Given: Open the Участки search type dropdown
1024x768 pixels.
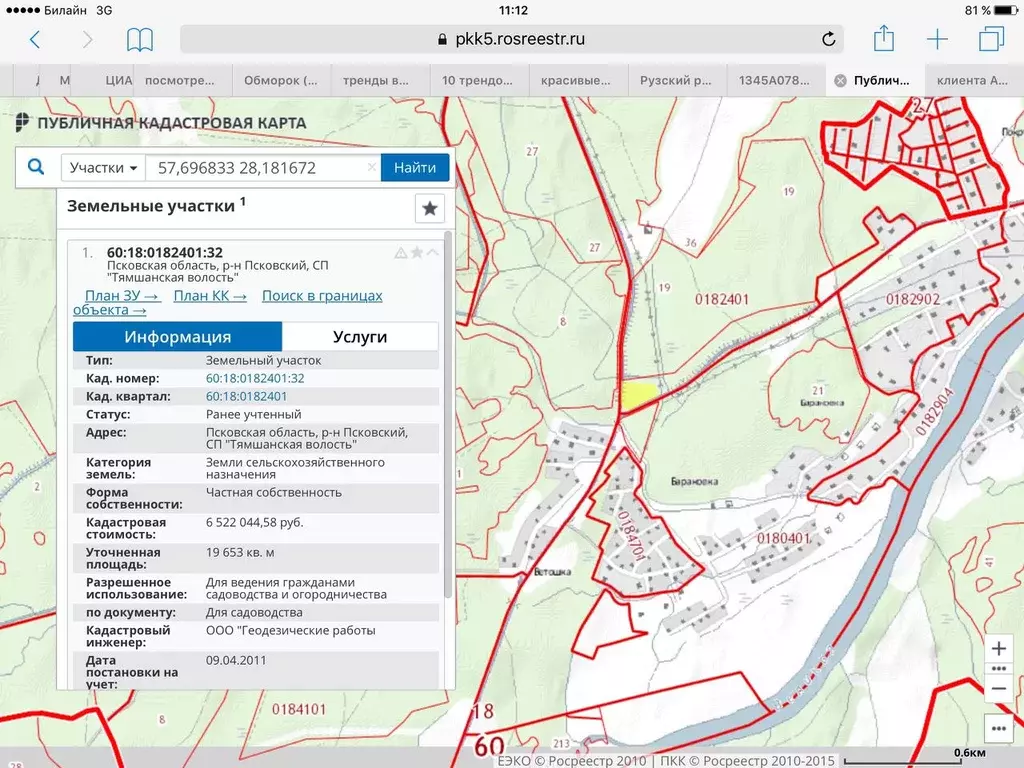Looking at the screenshot, I should [103, 168].
